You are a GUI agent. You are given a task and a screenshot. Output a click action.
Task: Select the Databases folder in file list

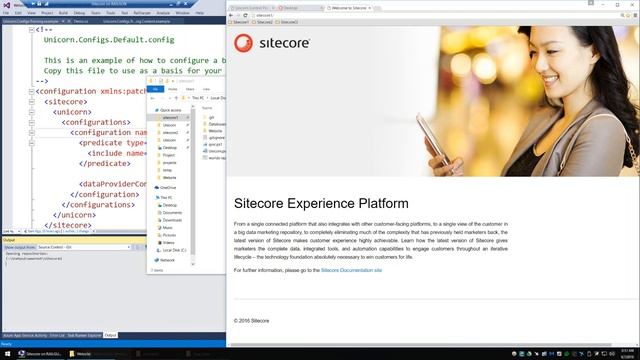(214, 124)
